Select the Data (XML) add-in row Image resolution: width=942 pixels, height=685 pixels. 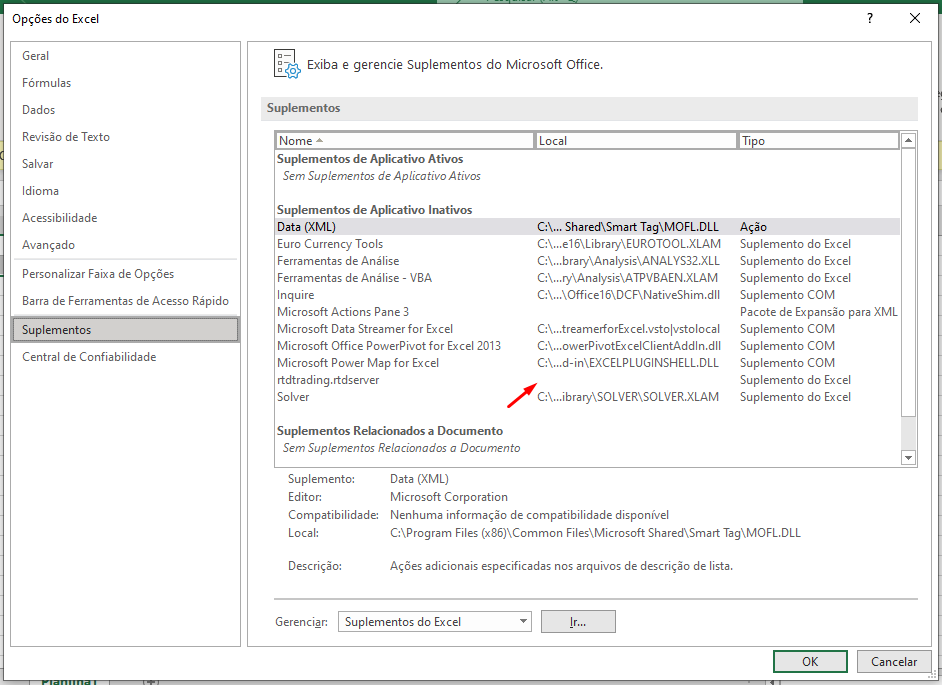[x=588, y=227]
